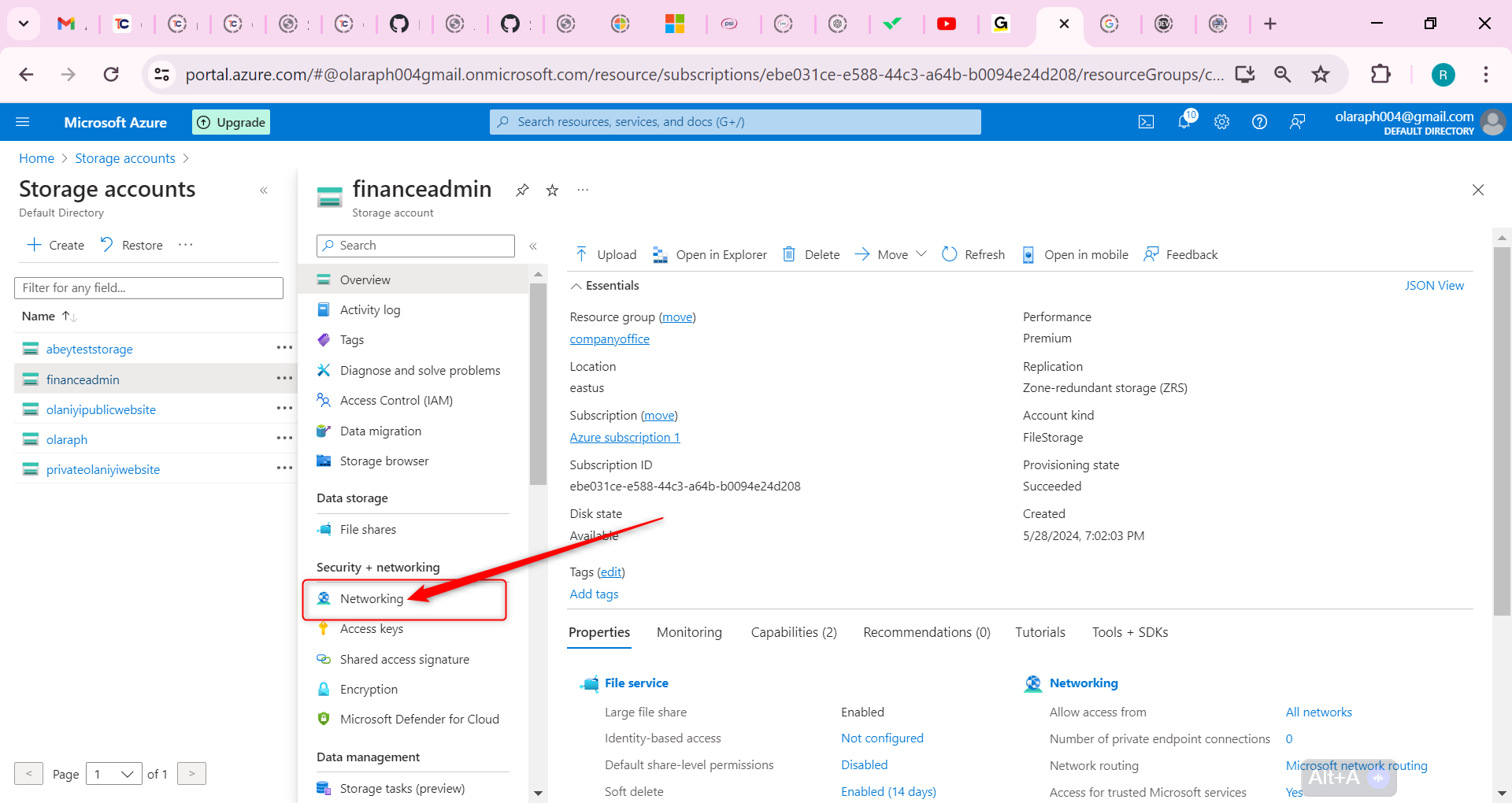Open more options for olaraph row

[x=284, y=439]
